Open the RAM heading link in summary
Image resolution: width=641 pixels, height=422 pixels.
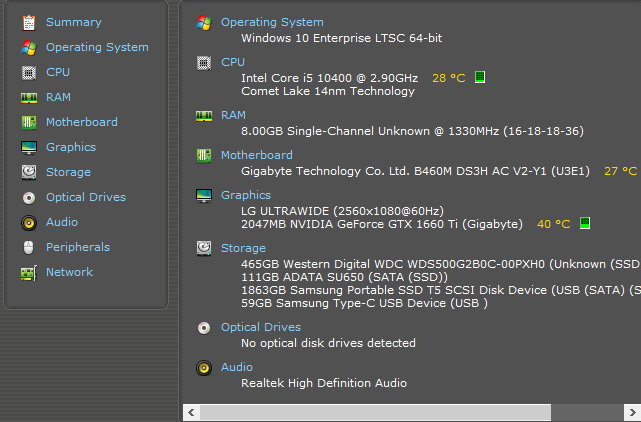point(233,115)
